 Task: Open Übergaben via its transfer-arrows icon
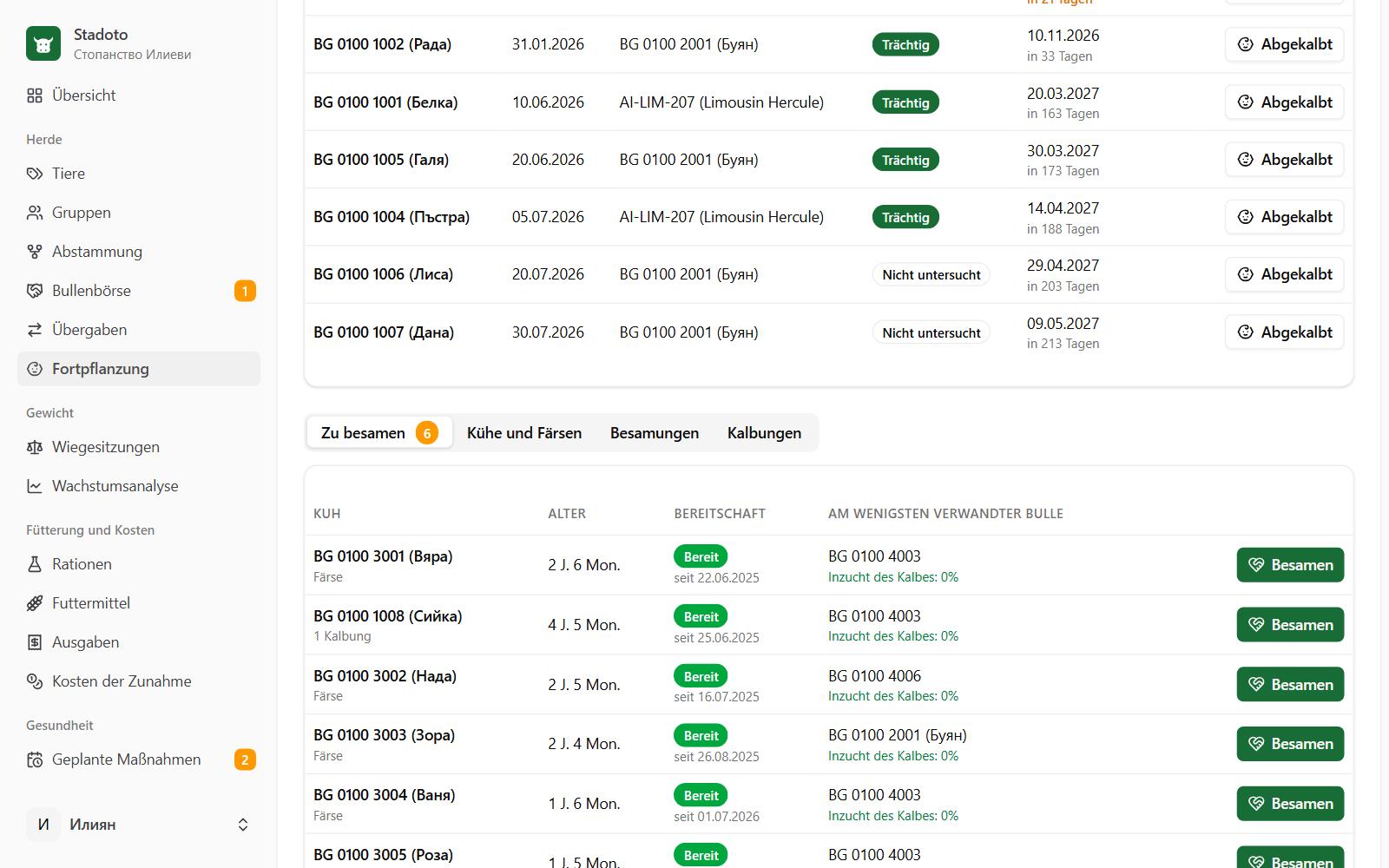tap(35, 330)
